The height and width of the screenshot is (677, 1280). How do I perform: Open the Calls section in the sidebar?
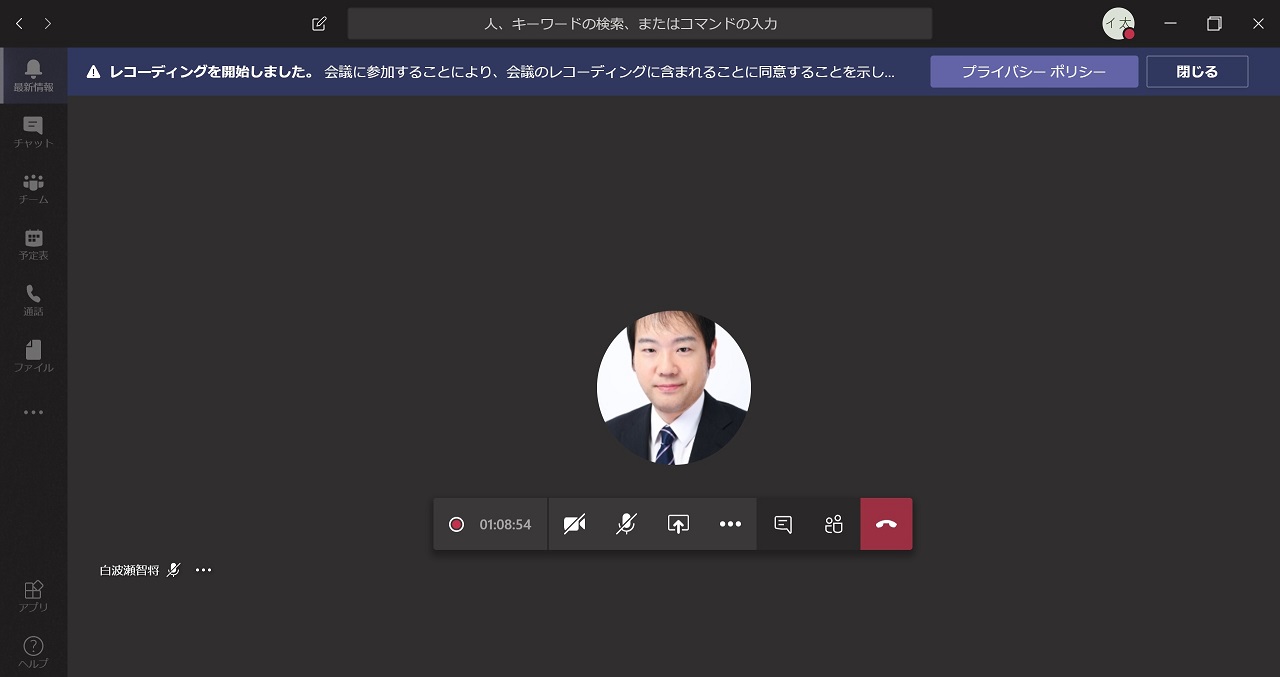(33, 300)
